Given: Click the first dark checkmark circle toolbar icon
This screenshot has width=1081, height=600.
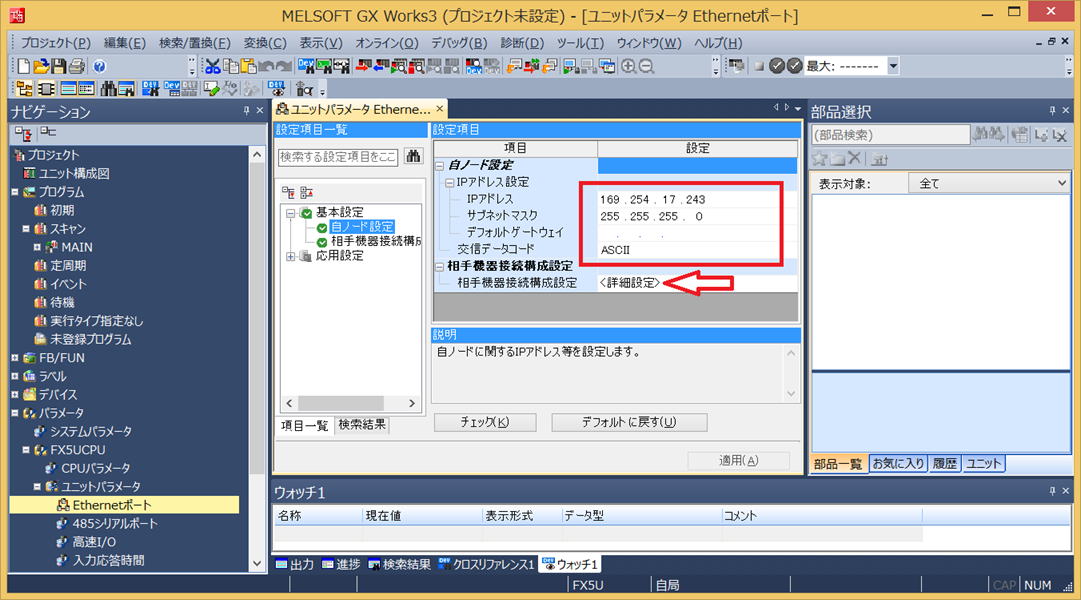Looking at the screenshot, I should click(x=777, y=66).
